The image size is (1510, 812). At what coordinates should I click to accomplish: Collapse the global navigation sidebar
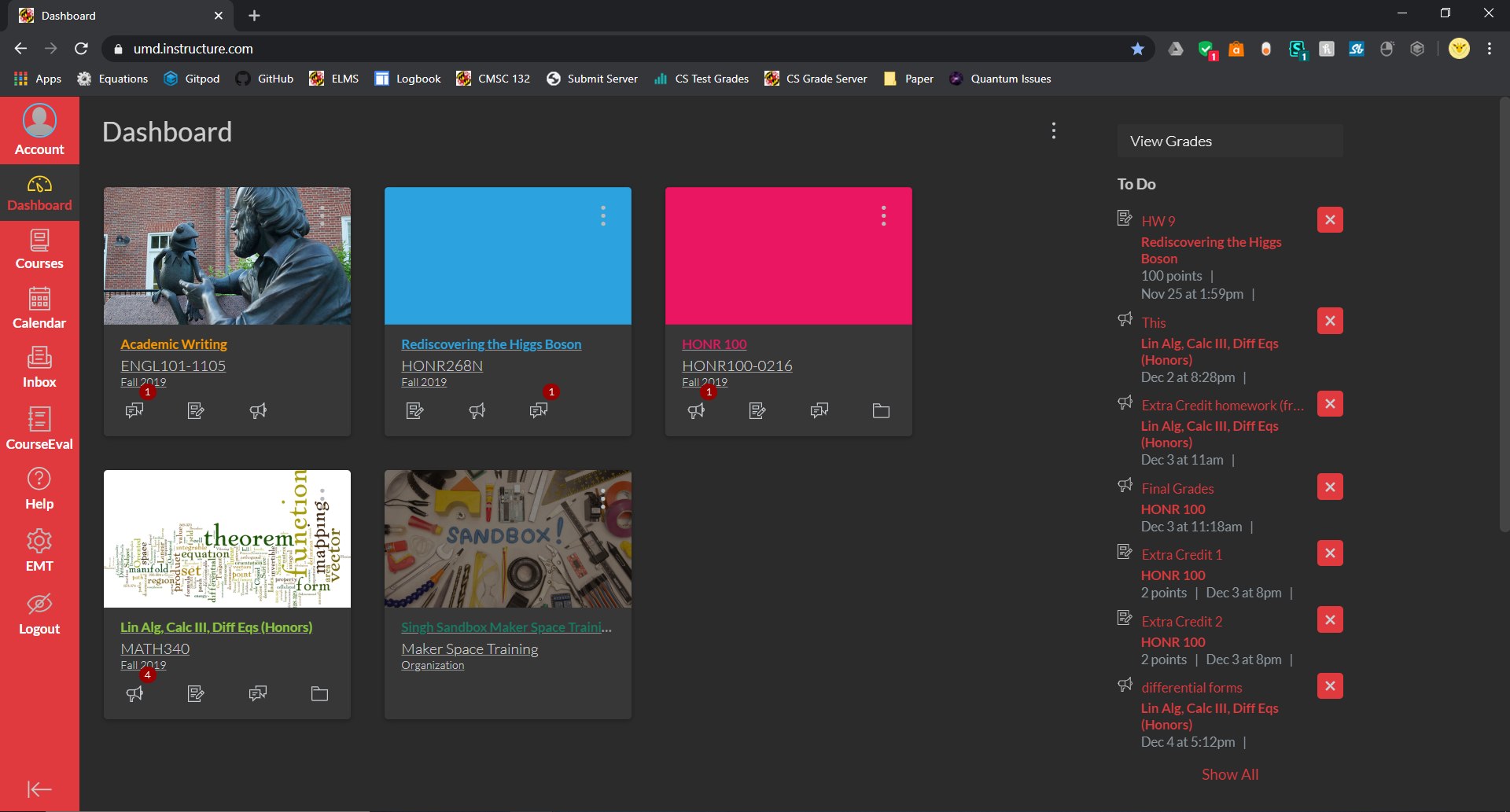[39, 789]
